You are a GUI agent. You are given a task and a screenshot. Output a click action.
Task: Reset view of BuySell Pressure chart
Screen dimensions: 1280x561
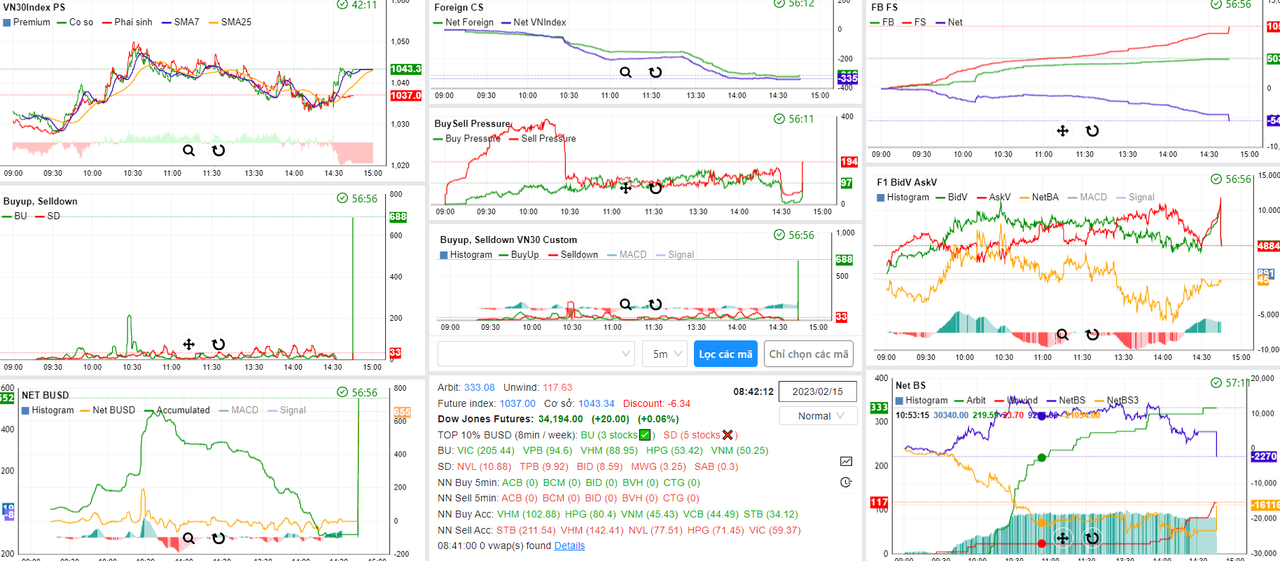pos(655,188)
